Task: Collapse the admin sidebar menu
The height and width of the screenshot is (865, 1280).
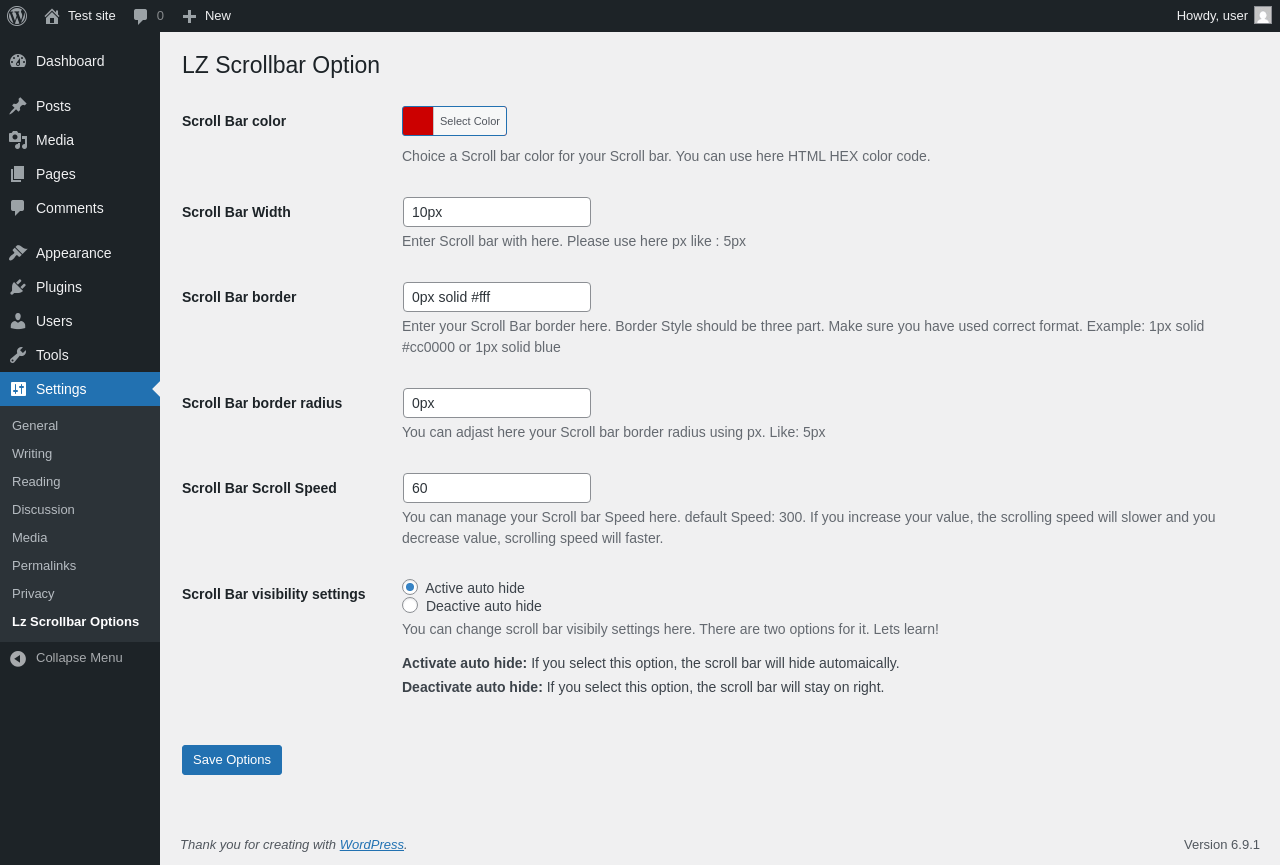Action: click(x=66, y=658)
